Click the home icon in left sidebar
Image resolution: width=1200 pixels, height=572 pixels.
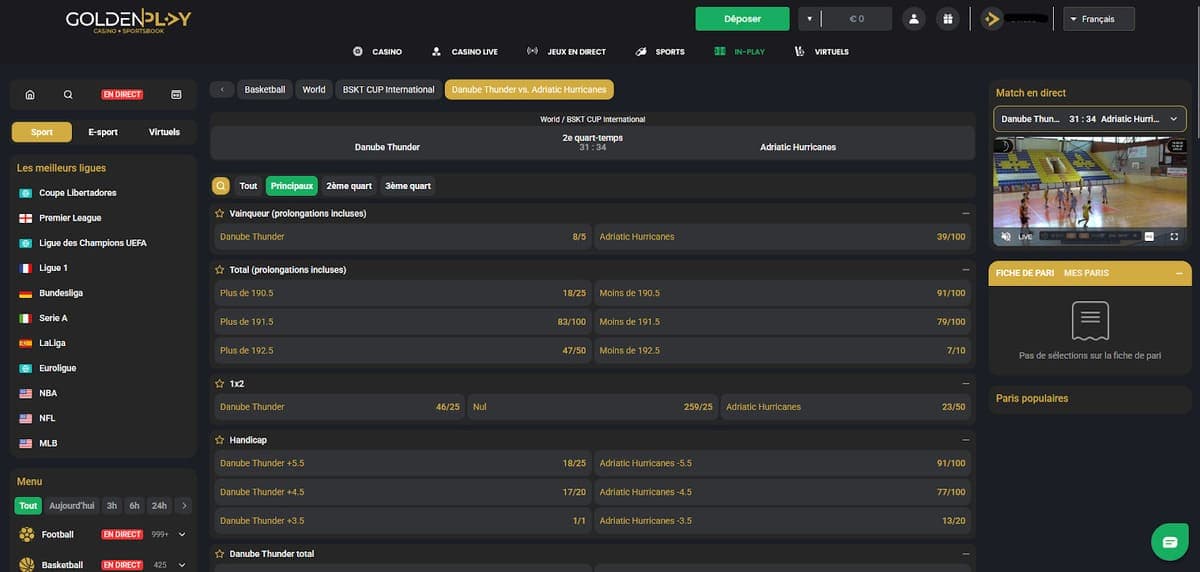tap(30, 95)
